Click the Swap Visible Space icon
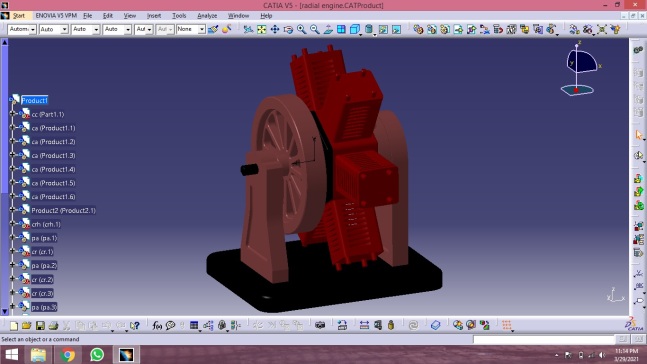This screenshot has height=364, width=647. (x=397, y=29)
